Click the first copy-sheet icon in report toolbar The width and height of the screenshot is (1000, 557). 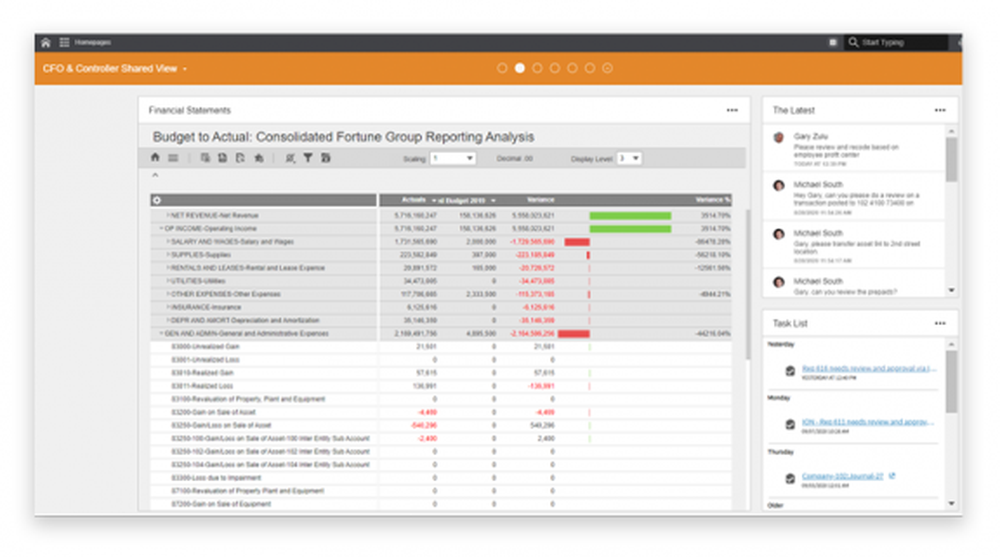[x=205, y=158]
